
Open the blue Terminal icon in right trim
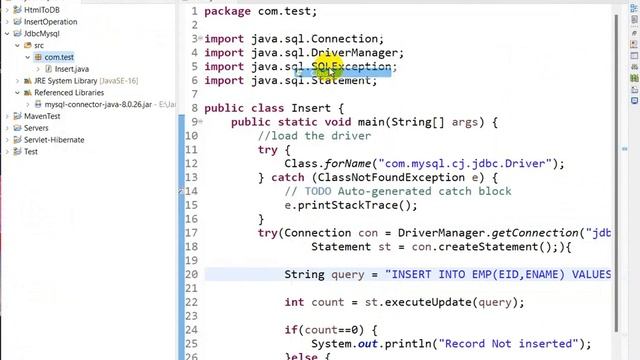tap(634, 100)
